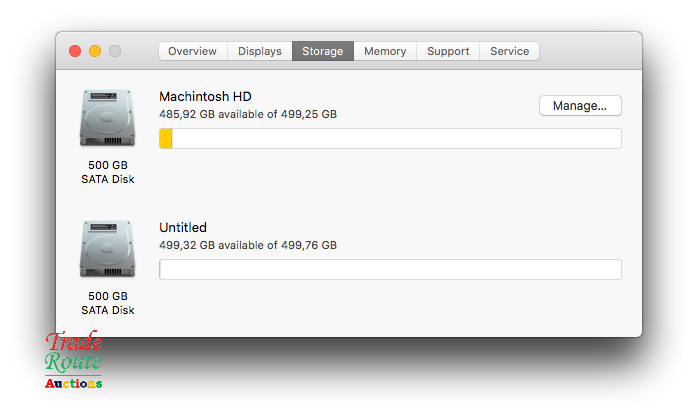Click the Machintosh HD disk icon
This screenshot has width=698, height=417.
point(107,118)
